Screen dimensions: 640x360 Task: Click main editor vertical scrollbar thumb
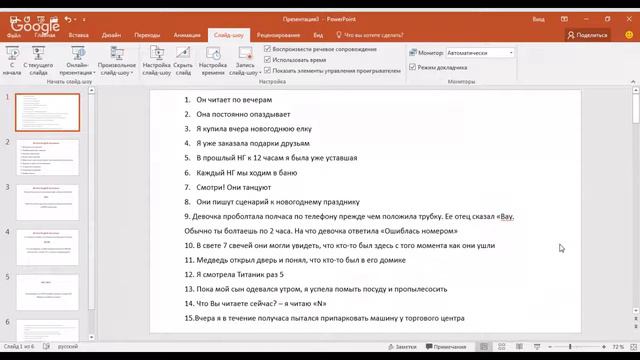tap(636, 108)
